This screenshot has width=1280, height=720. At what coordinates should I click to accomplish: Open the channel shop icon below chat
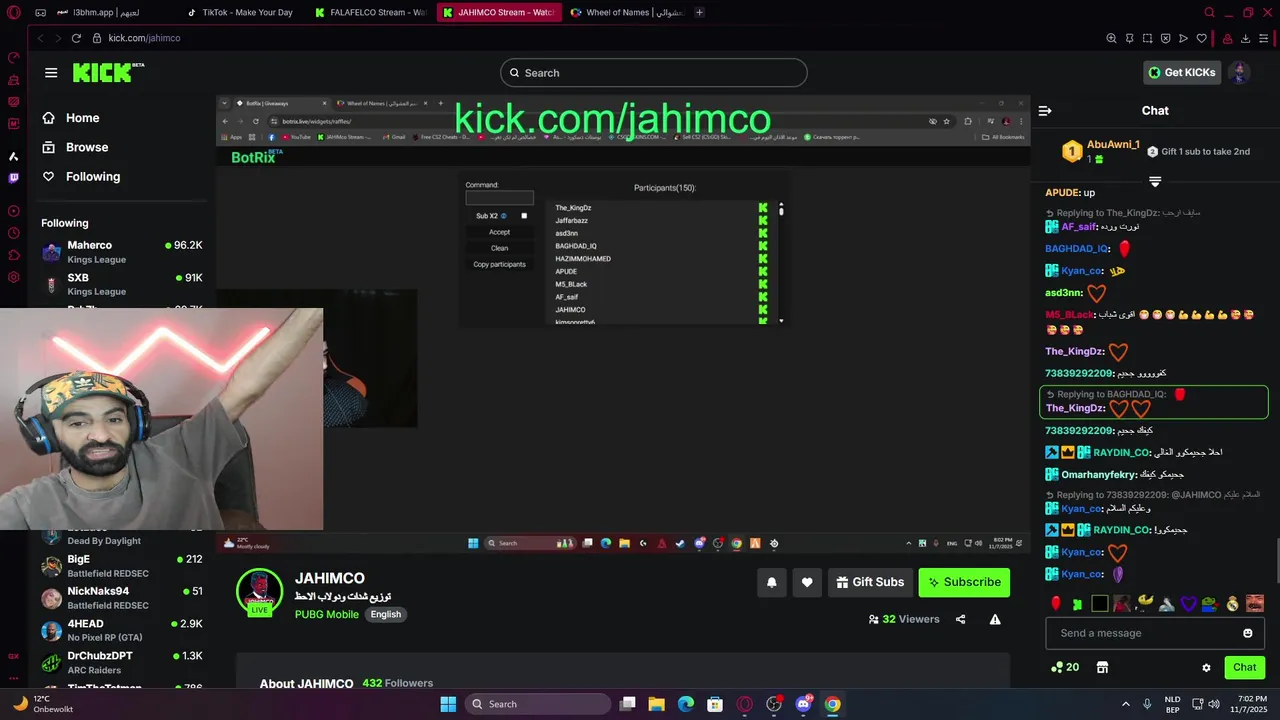tap(1102, 667)
